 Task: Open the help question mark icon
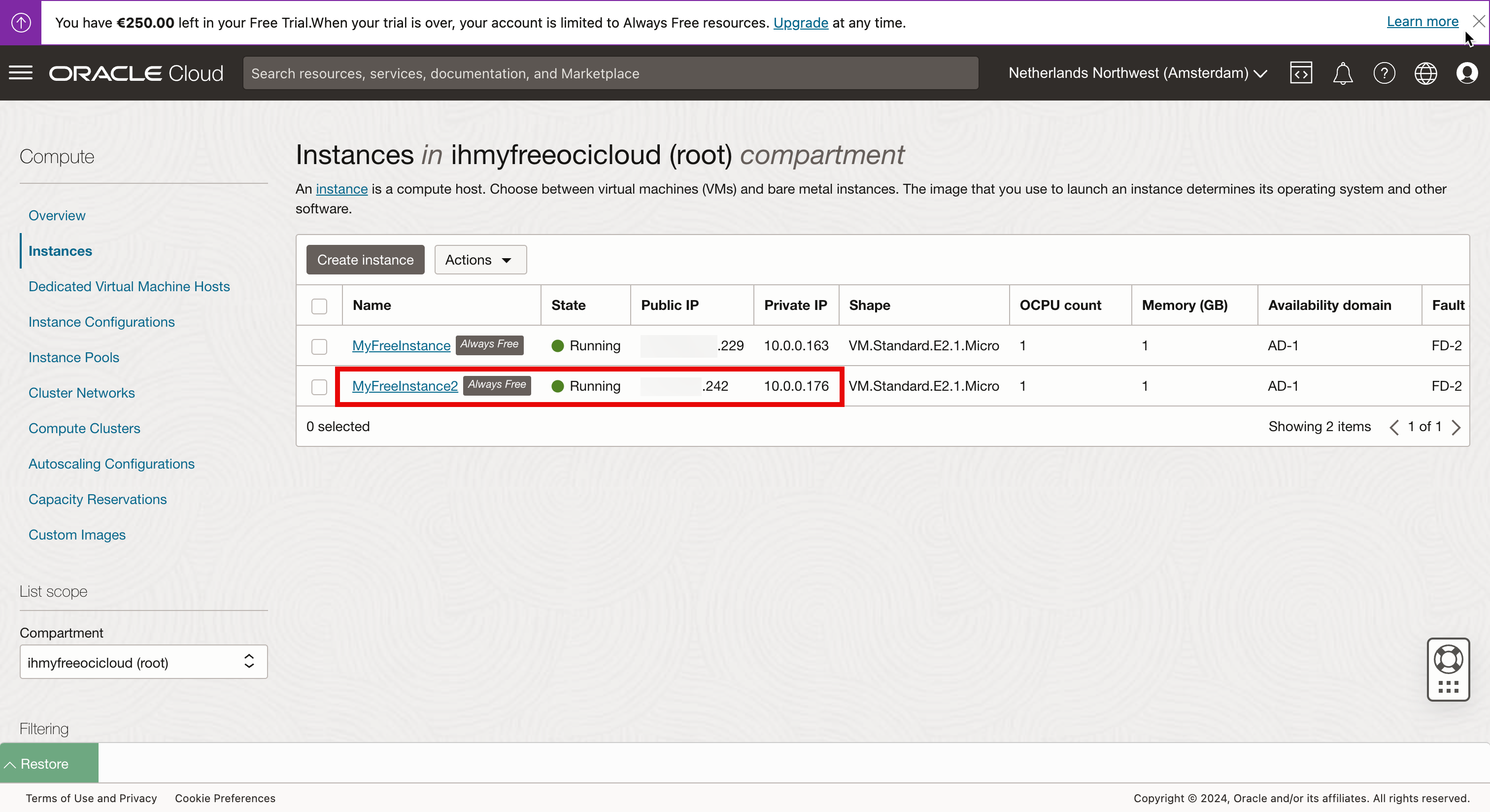(1384, 73)
